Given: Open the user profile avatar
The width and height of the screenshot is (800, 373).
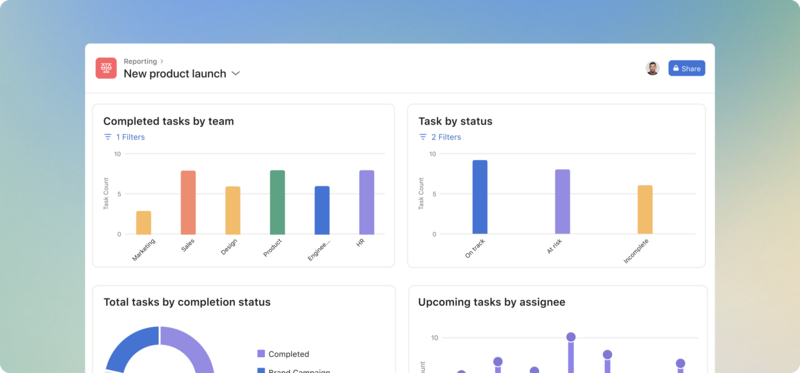Looking at the screenshot, I should [x=653, y=68].
